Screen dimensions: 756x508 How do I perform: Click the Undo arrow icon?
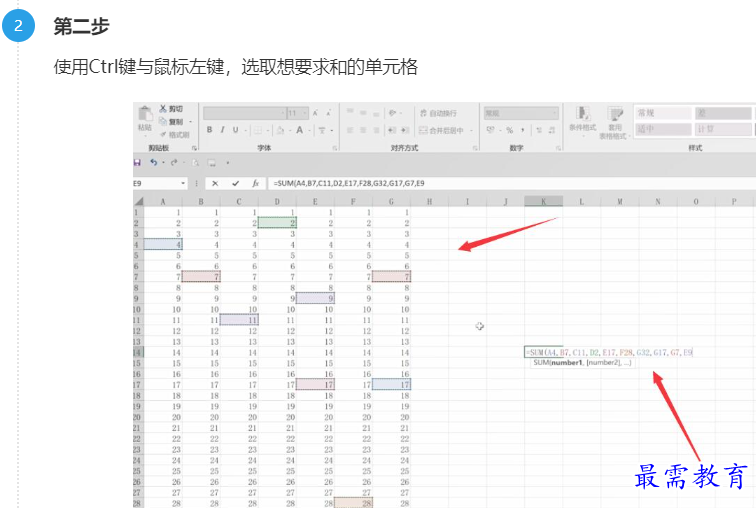(153, 162)
